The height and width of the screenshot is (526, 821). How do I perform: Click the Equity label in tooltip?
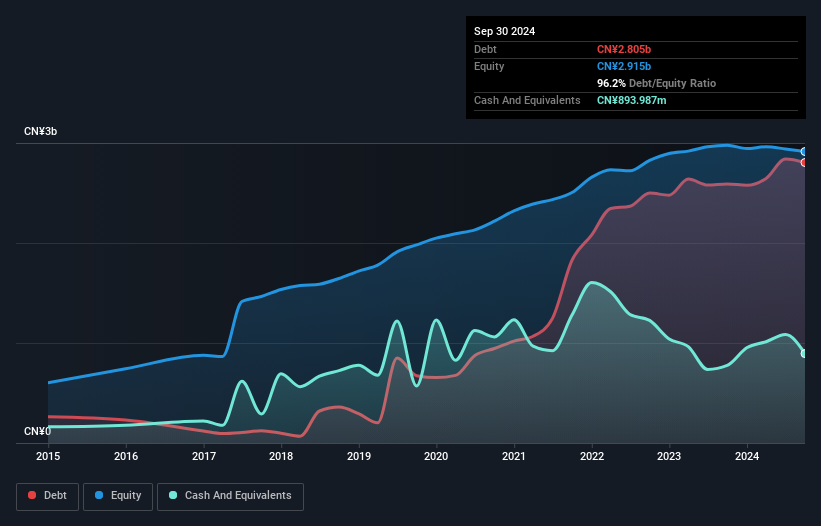point(489,66)
